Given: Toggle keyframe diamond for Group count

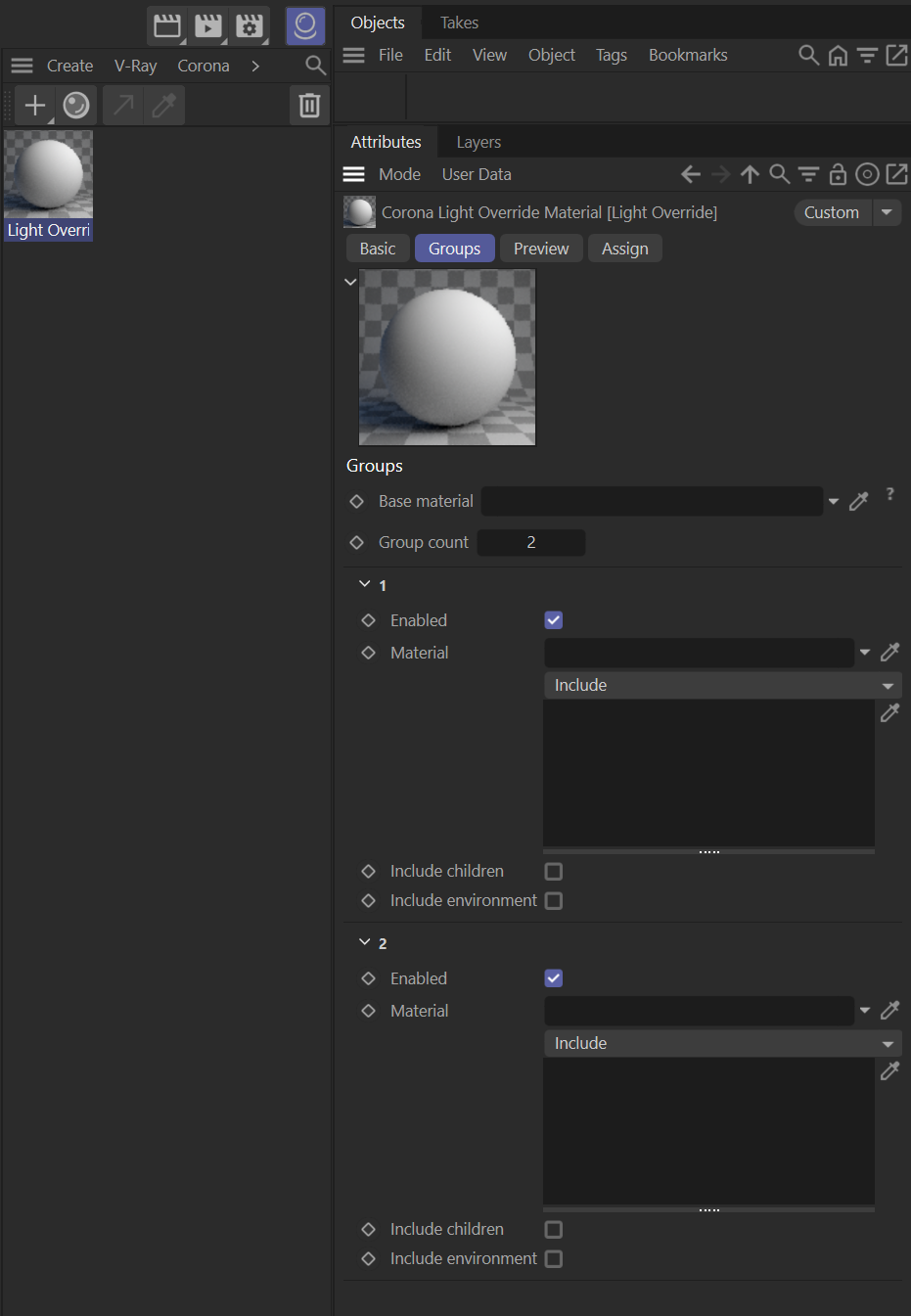Looking at the screenshot, I should (x=356, y=542).
